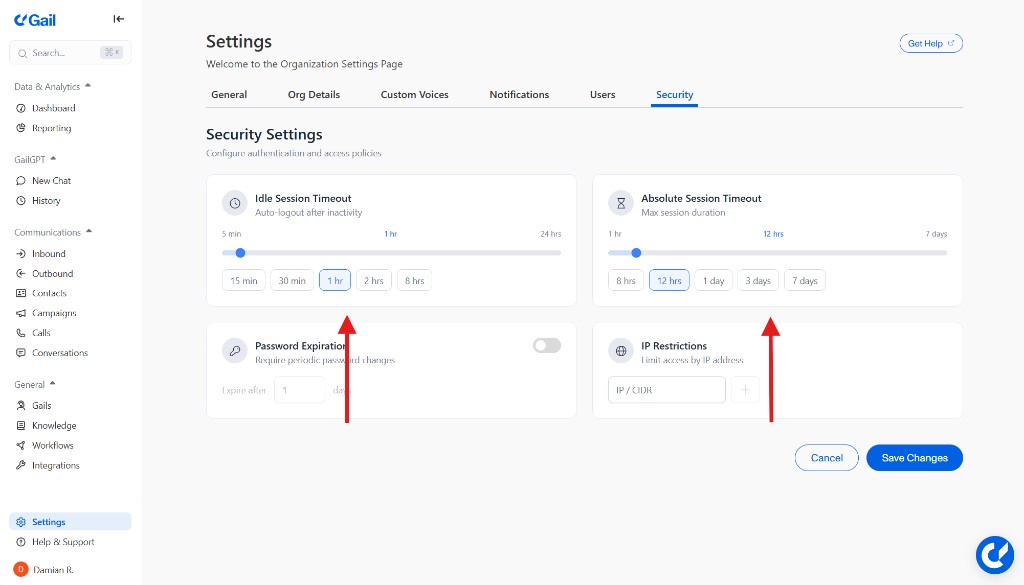The height and width of the screenshot is (585, 1024).
Task: Collapse the Data & Analytics section
Action: (88, 86)
